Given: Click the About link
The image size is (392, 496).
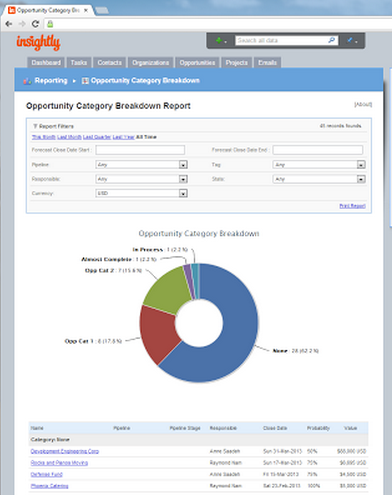Looking at the screenshot, I should 363,104.
